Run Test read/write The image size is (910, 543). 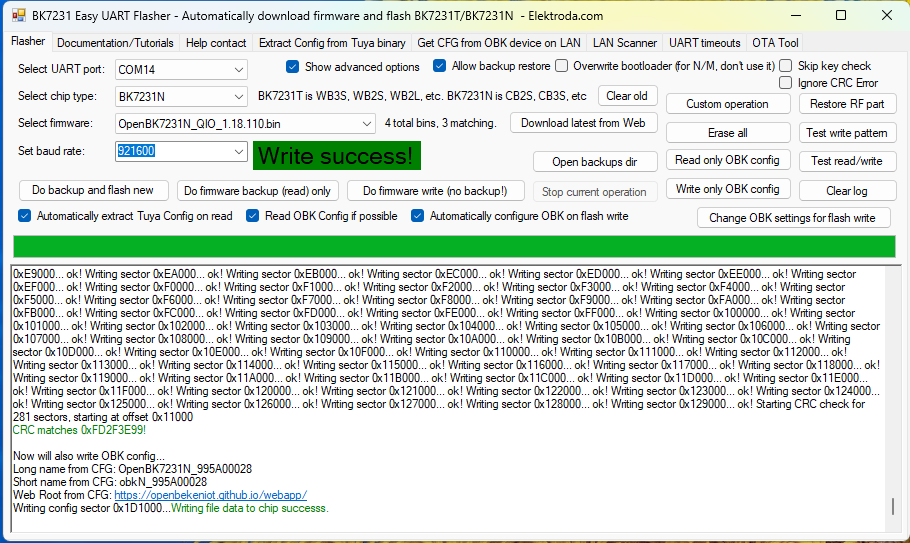(x=847, y=161)
